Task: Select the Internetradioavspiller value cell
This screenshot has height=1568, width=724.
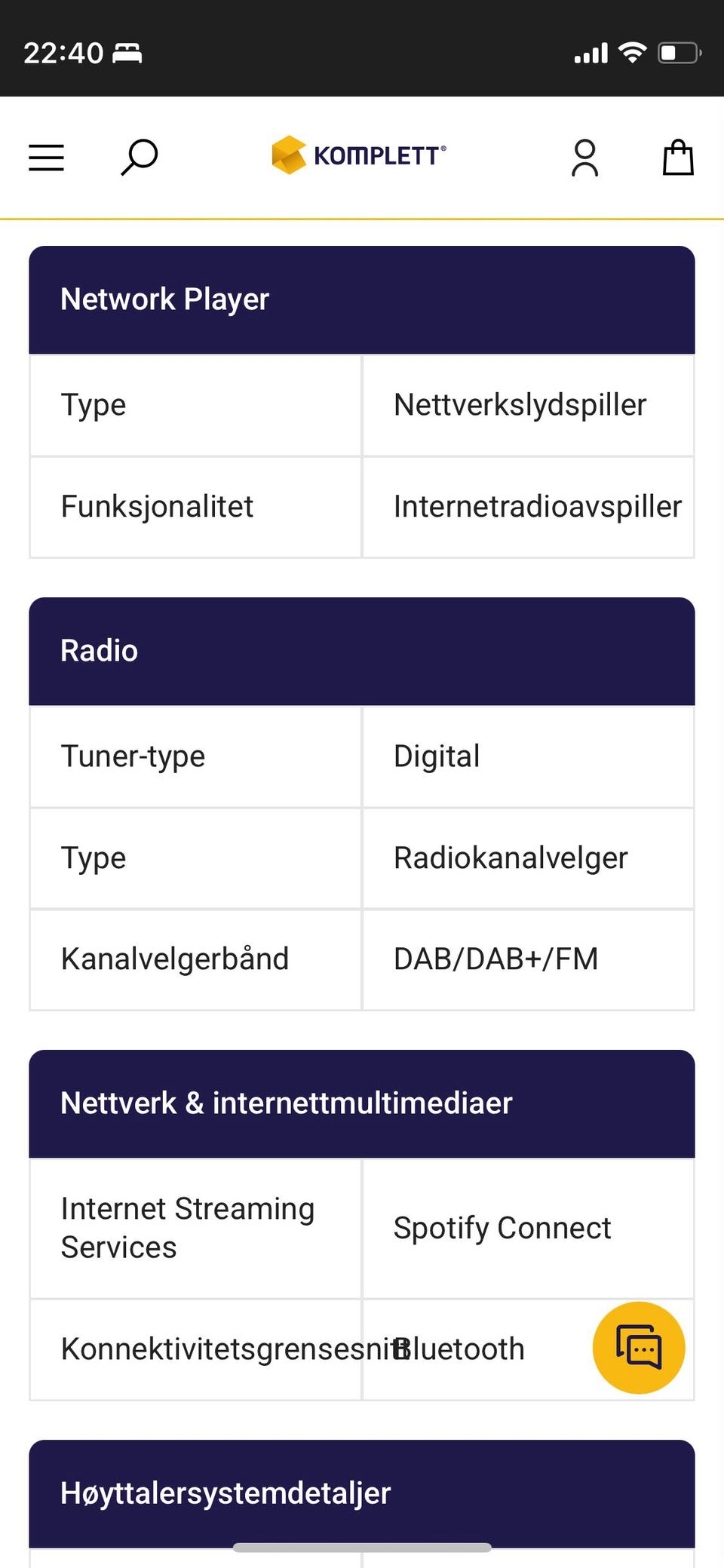Action: (x=527, y=507)
